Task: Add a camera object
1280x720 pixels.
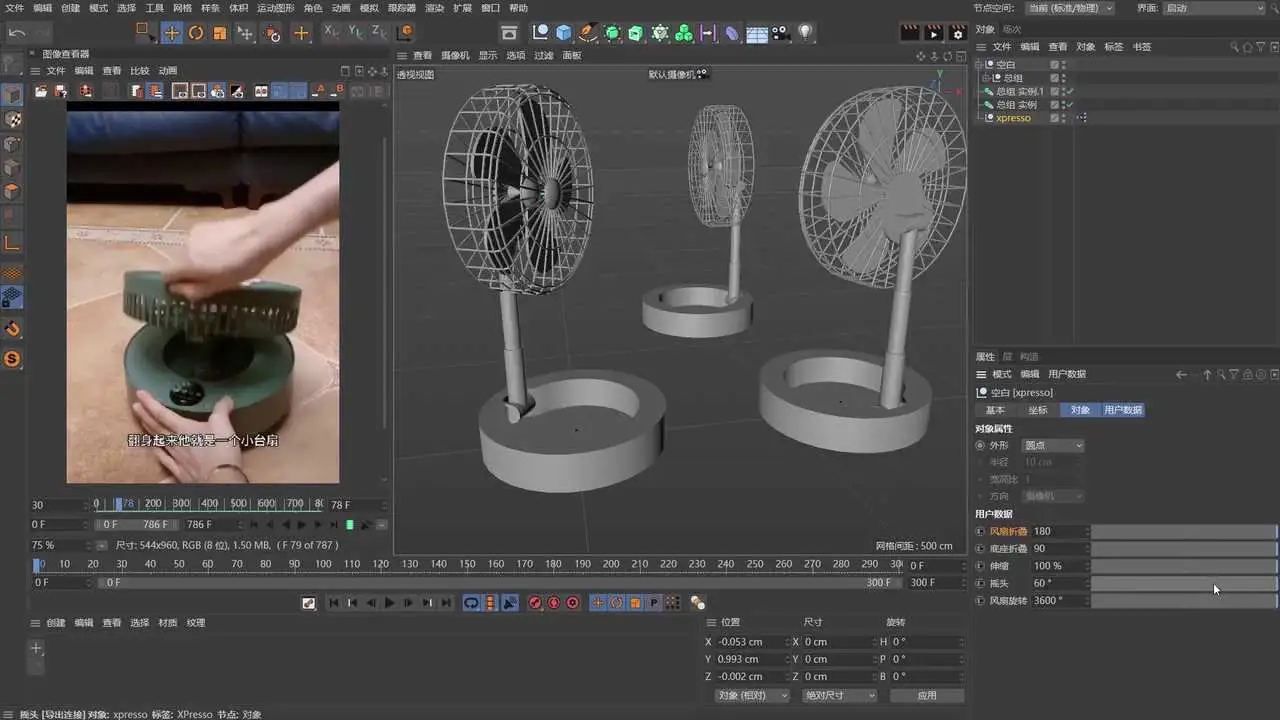Action: tap(781, 33)
